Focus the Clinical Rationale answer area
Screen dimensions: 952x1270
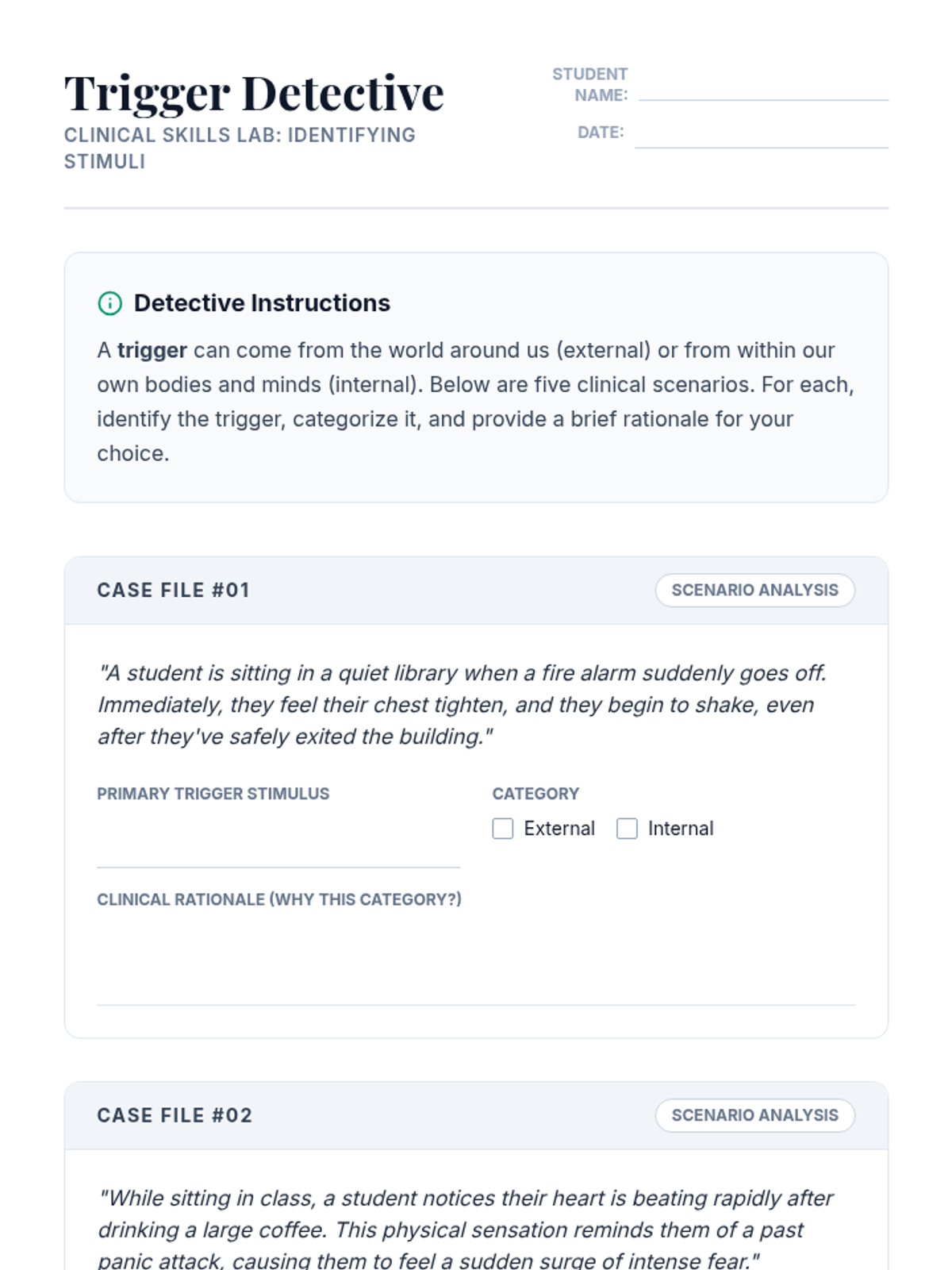click(x=476, y=962)
